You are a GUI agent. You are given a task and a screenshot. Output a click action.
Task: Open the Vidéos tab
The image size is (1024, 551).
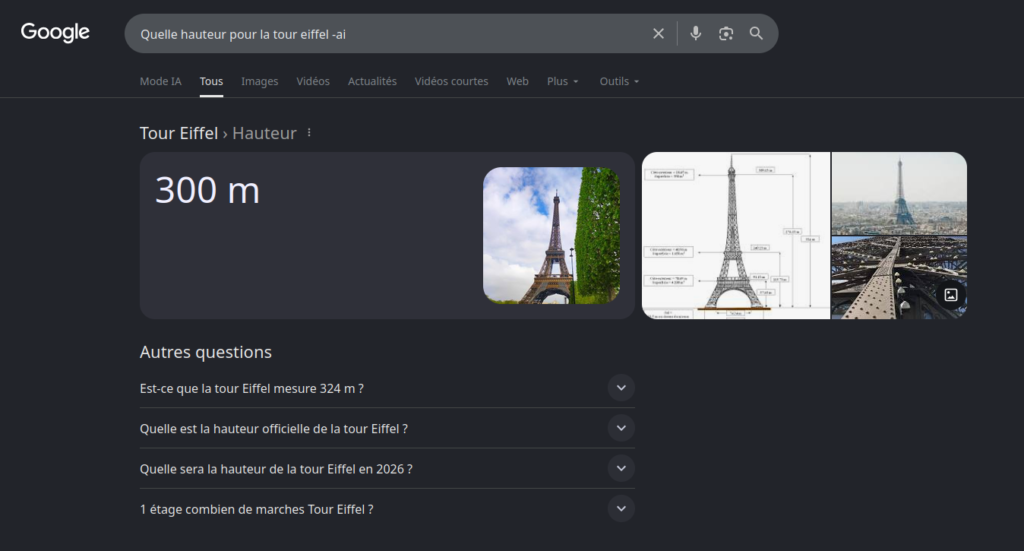[313, 82]
